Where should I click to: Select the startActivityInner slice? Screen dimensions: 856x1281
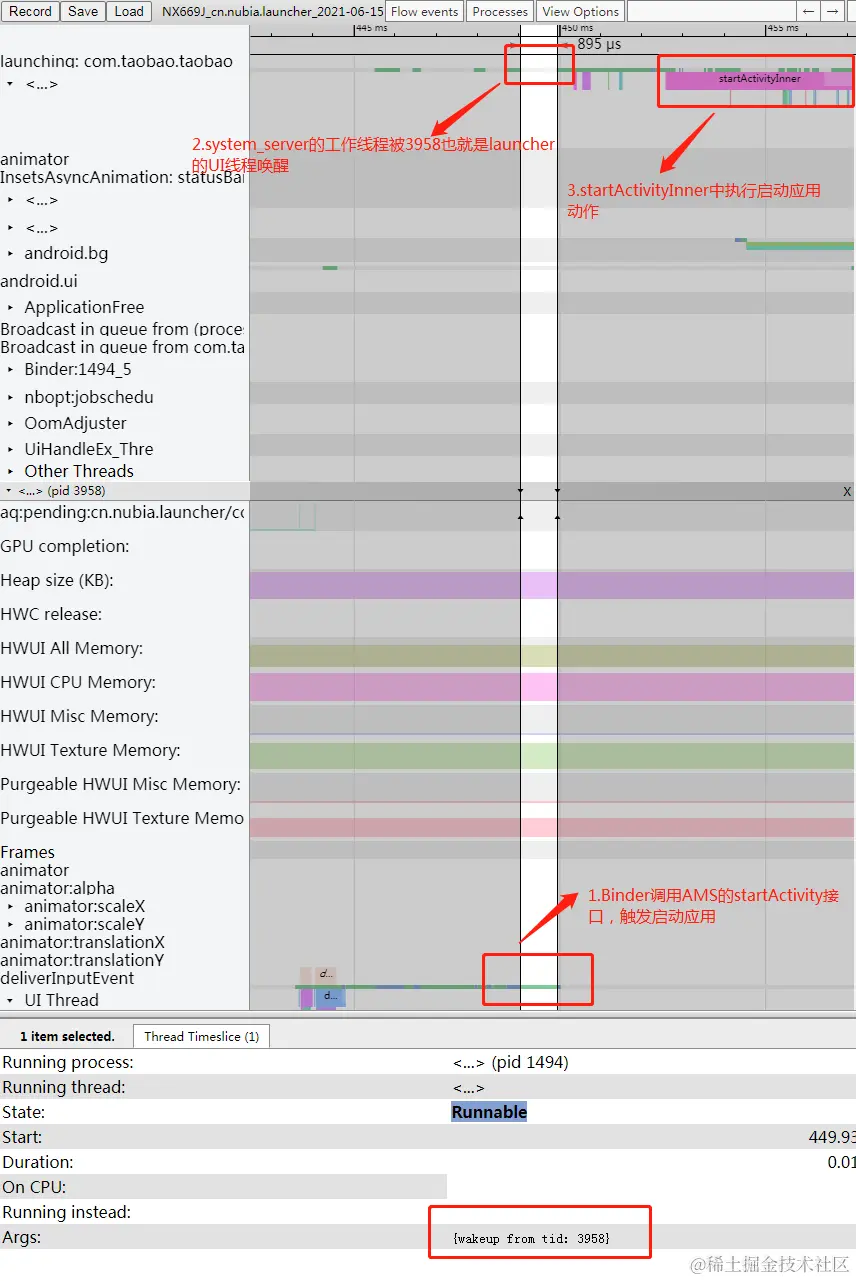pos(759,79)
